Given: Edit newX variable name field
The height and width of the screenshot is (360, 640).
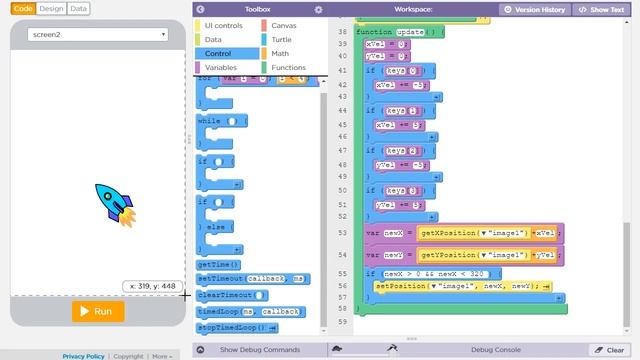Looking at the screenshot, I should (x=393, y=233).
